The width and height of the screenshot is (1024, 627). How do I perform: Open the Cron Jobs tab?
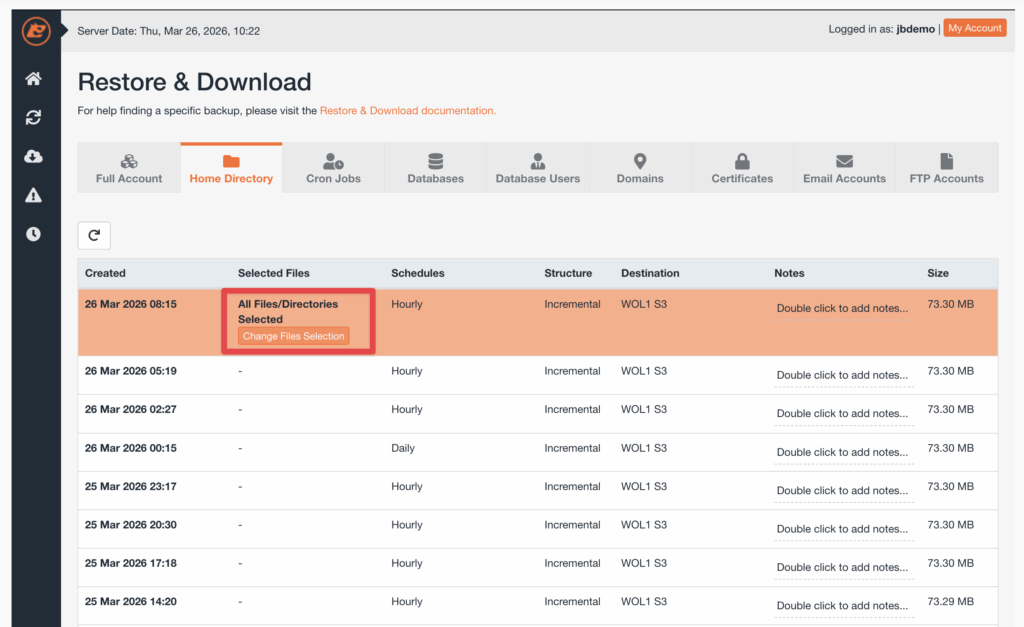[333, 168]
